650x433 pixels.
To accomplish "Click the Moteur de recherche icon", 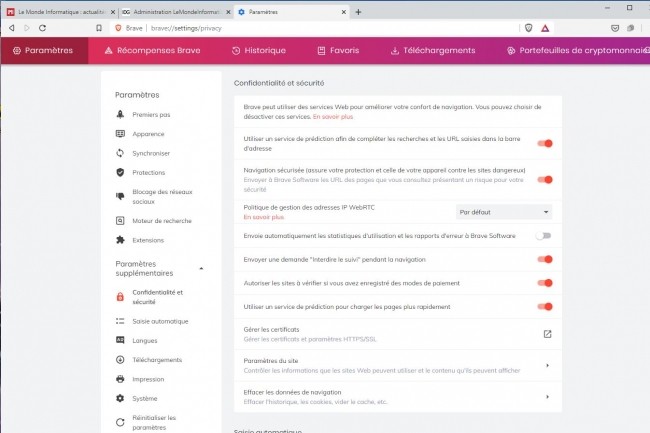I will pos(120,220).
